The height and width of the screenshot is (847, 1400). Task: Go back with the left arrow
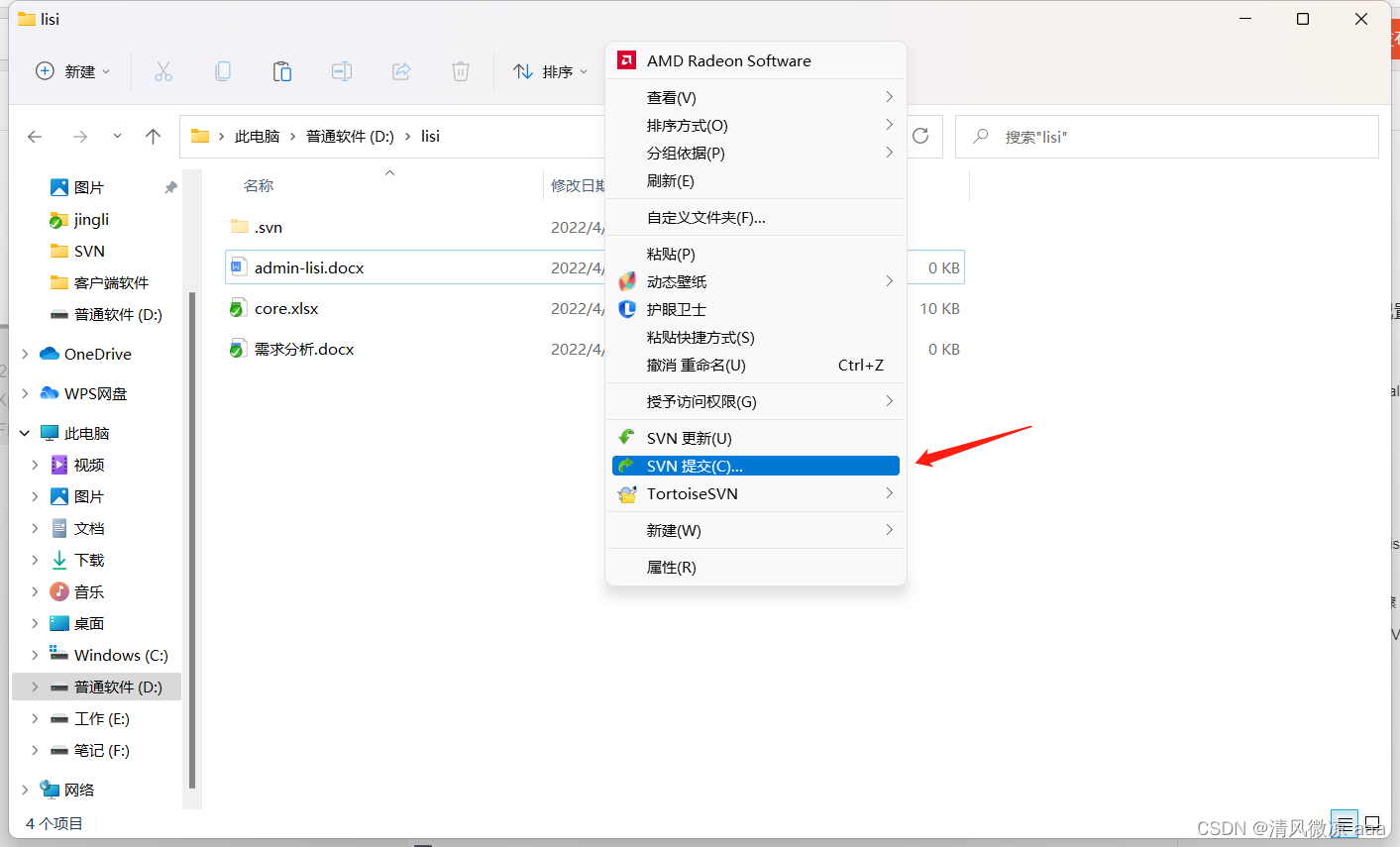point(35,137)
